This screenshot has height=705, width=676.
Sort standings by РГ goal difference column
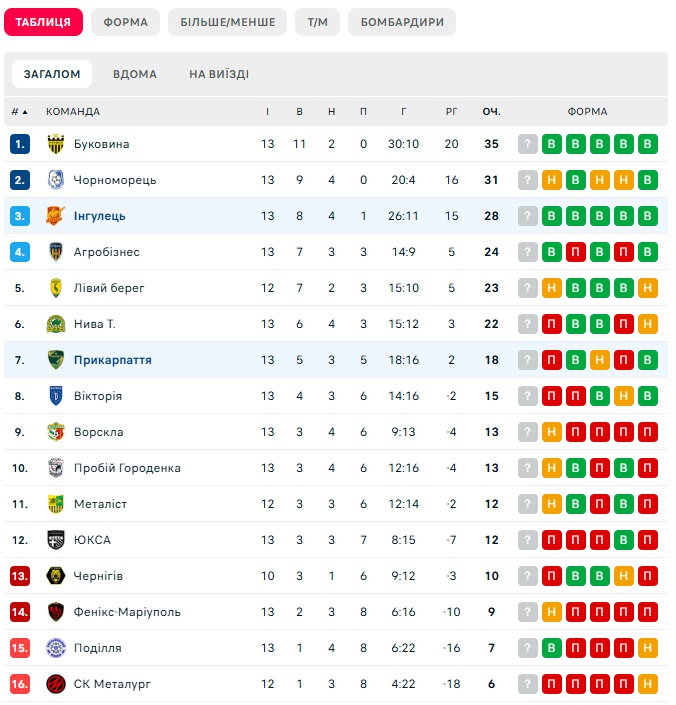(451, 112)
